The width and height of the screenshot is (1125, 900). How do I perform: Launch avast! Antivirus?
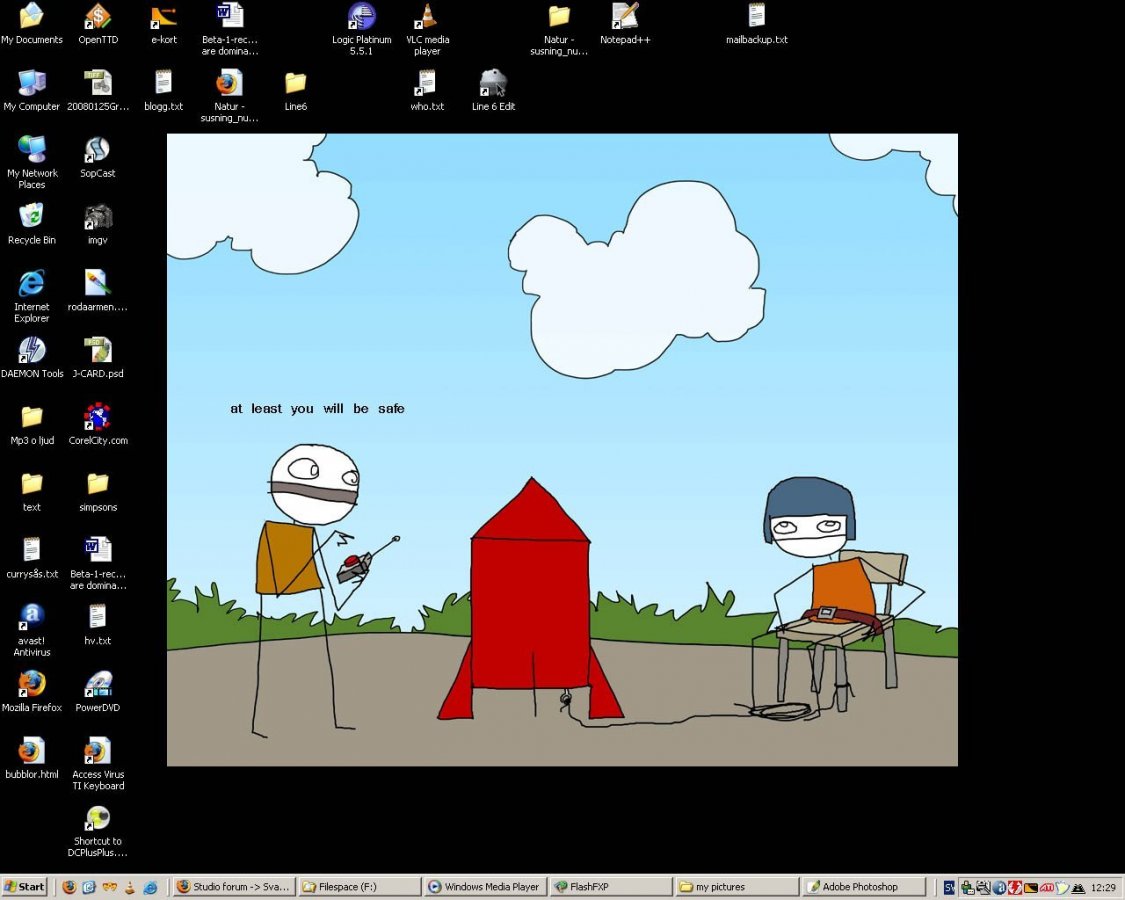31,618
